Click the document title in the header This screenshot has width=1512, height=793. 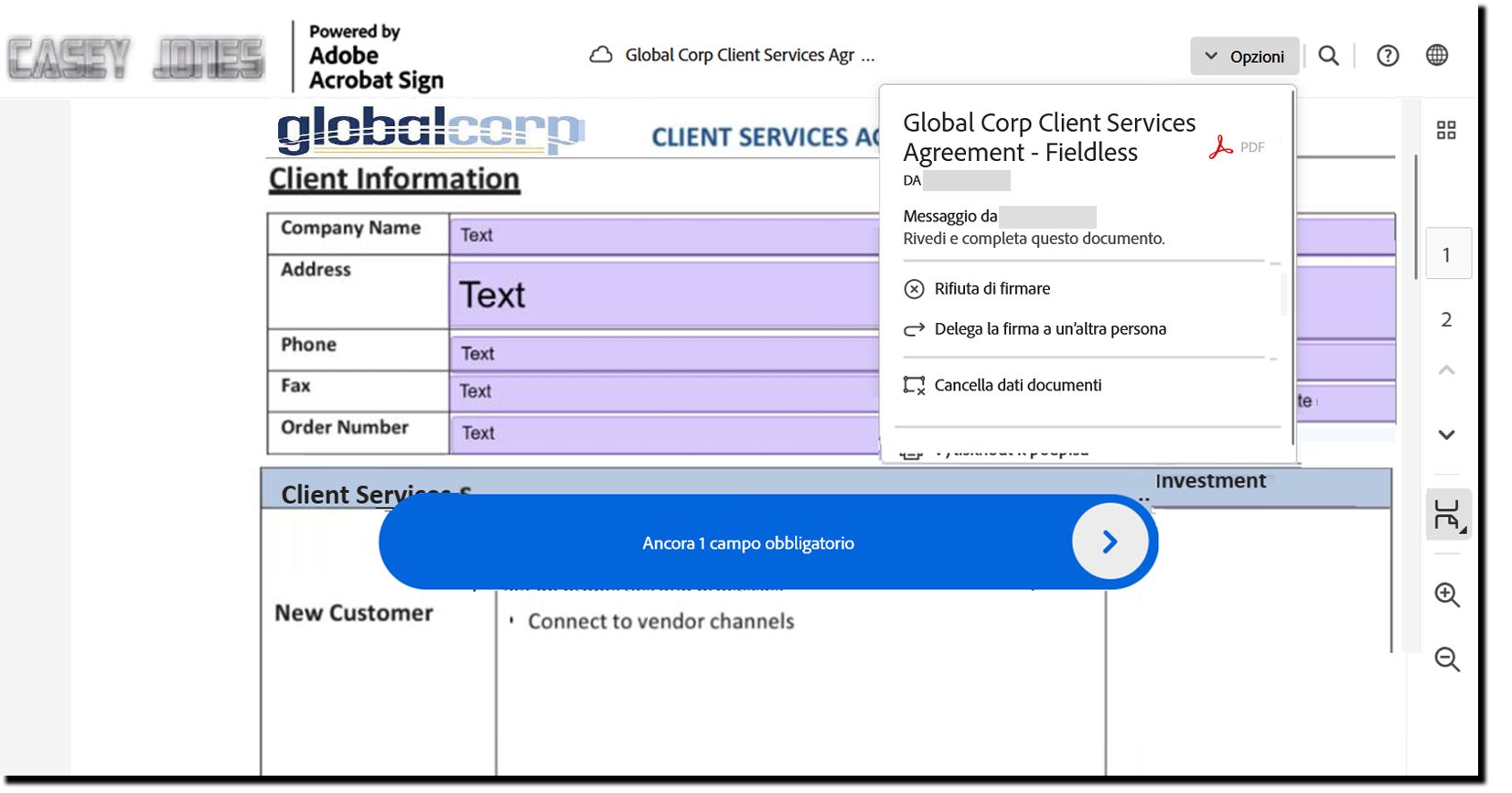[749, 55]
